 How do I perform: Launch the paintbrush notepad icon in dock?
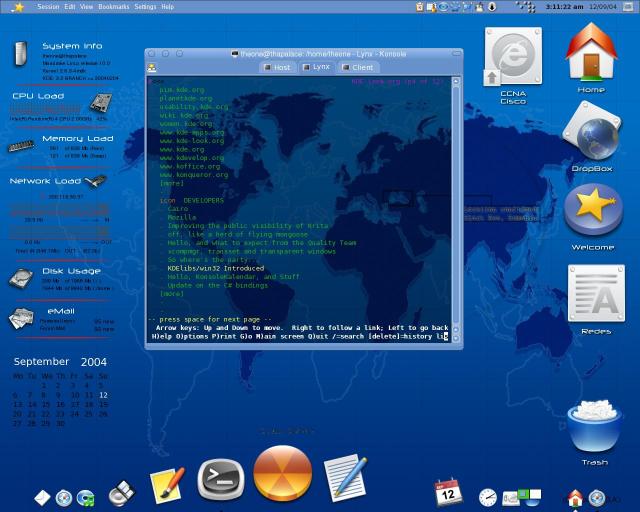[x=167, y=485]
